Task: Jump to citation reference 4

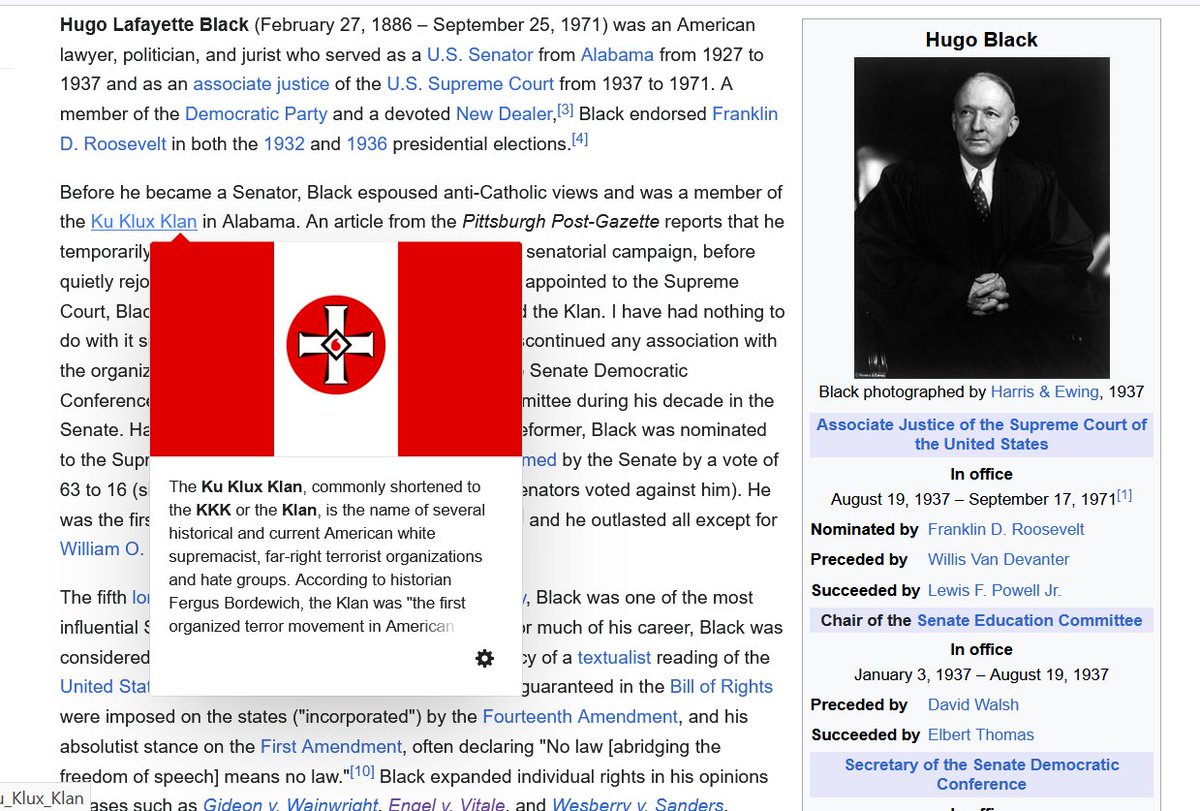Action: tap(579, 139)
